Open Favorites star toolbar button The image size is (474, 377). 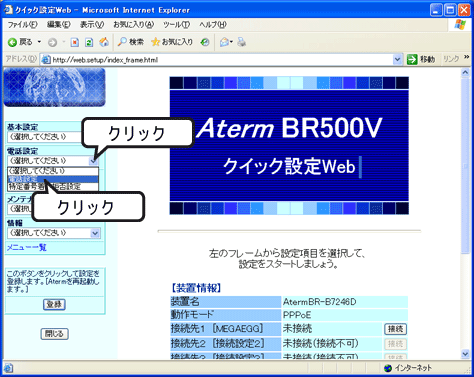click(x=172, y=42)
